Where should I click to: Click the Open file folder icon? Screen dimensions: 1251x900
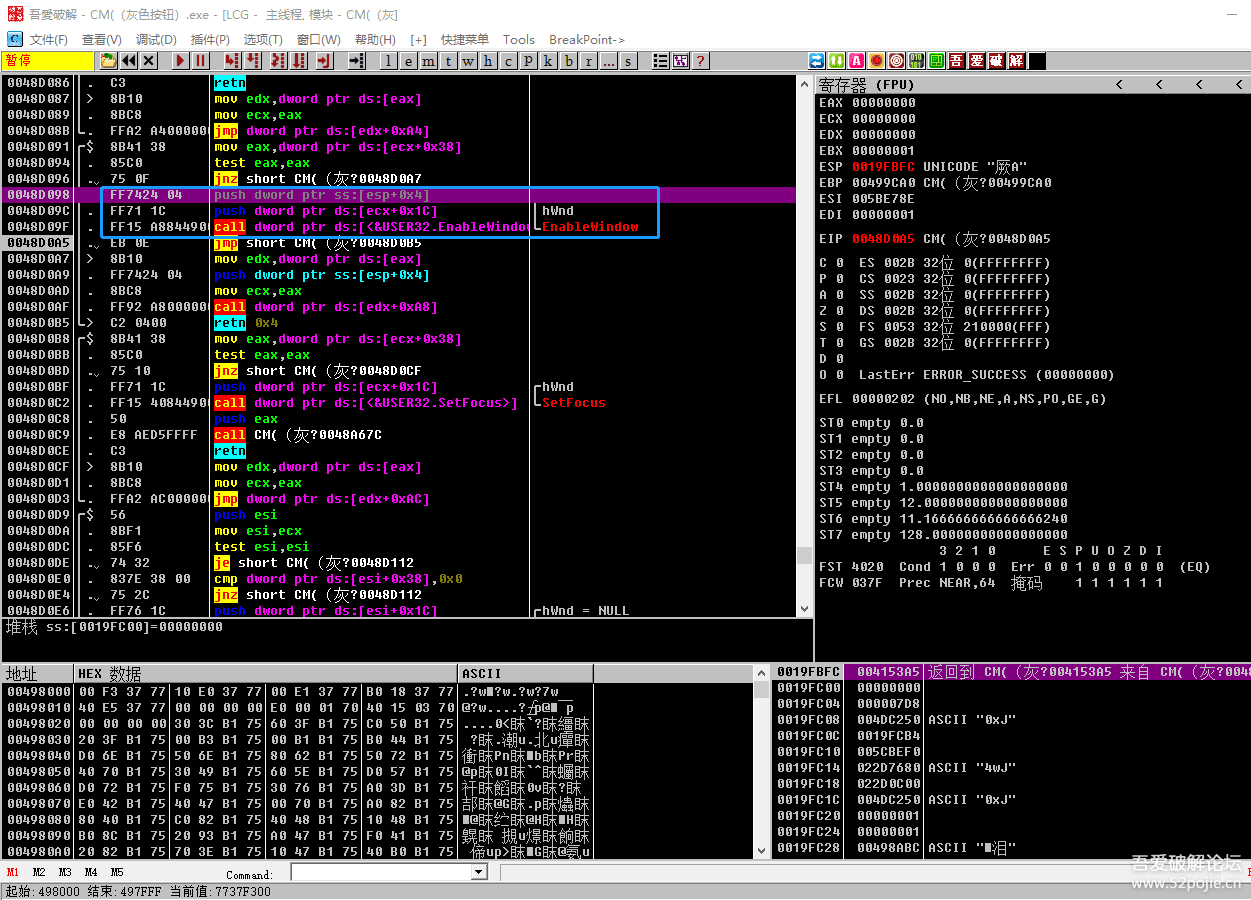coord(108,61)
